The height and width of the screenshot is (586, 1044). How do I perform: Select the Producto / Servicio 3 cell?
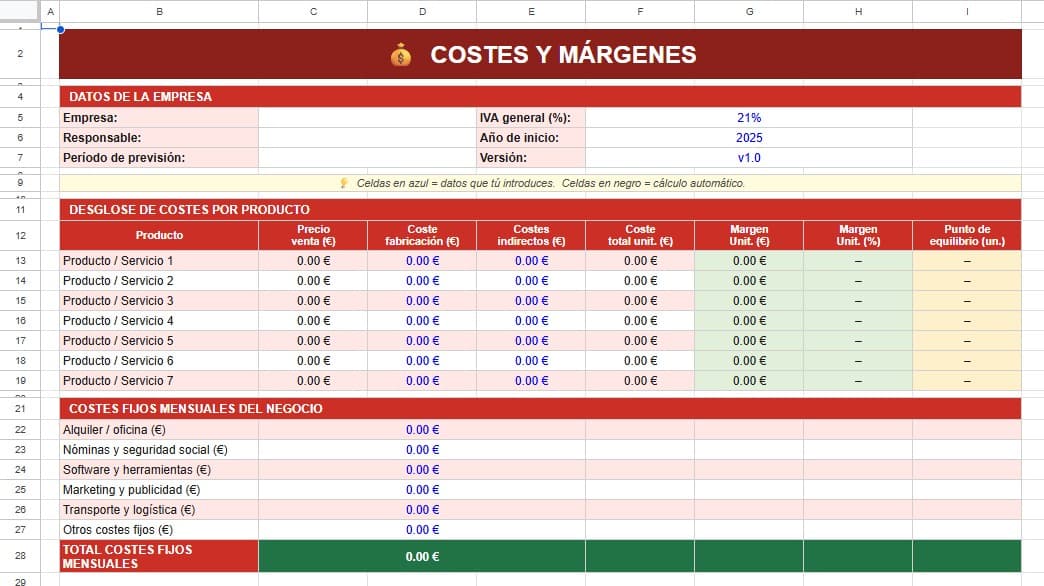[x=159, y=300]
